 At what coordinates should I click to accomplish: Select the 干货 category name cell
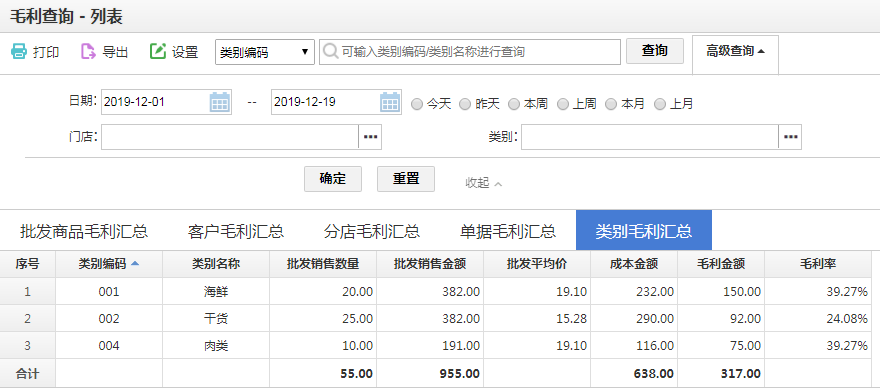coord(216,319)
